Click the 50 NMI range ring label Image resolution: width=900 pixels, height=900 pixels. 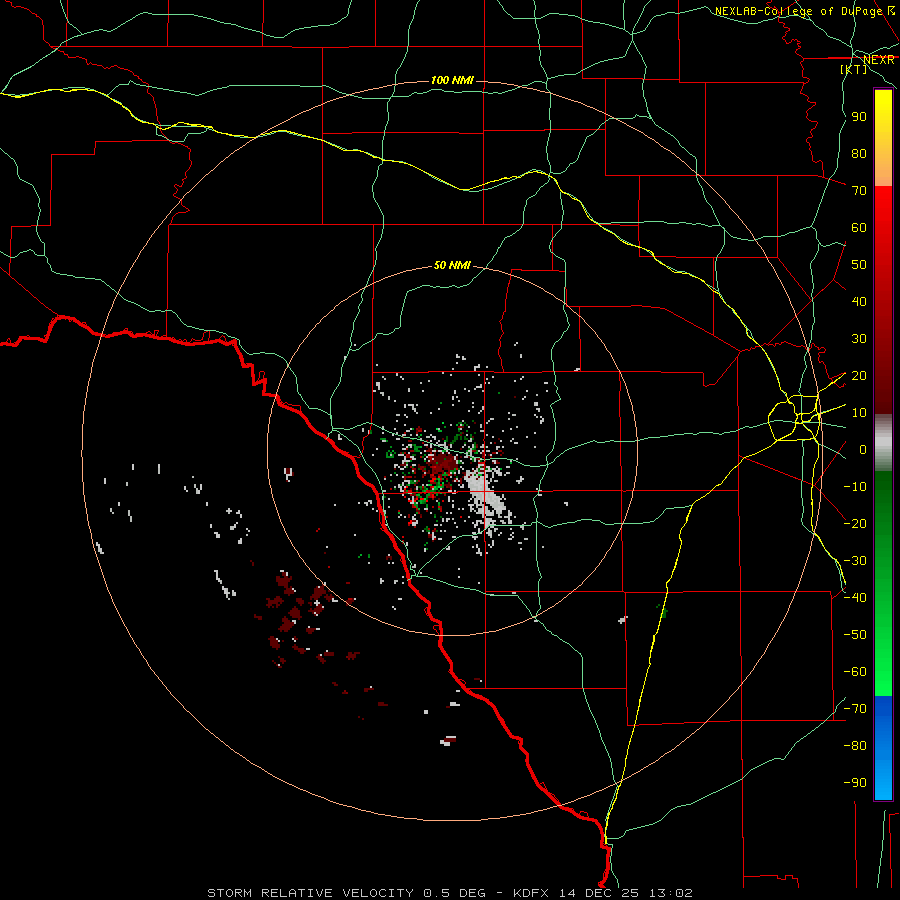tap(452, 265)
